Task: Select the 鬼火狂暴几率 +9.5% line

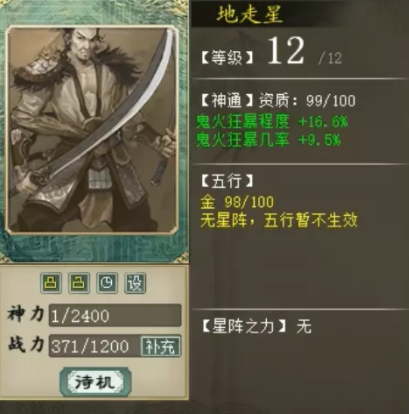Action: coord(268,139)
